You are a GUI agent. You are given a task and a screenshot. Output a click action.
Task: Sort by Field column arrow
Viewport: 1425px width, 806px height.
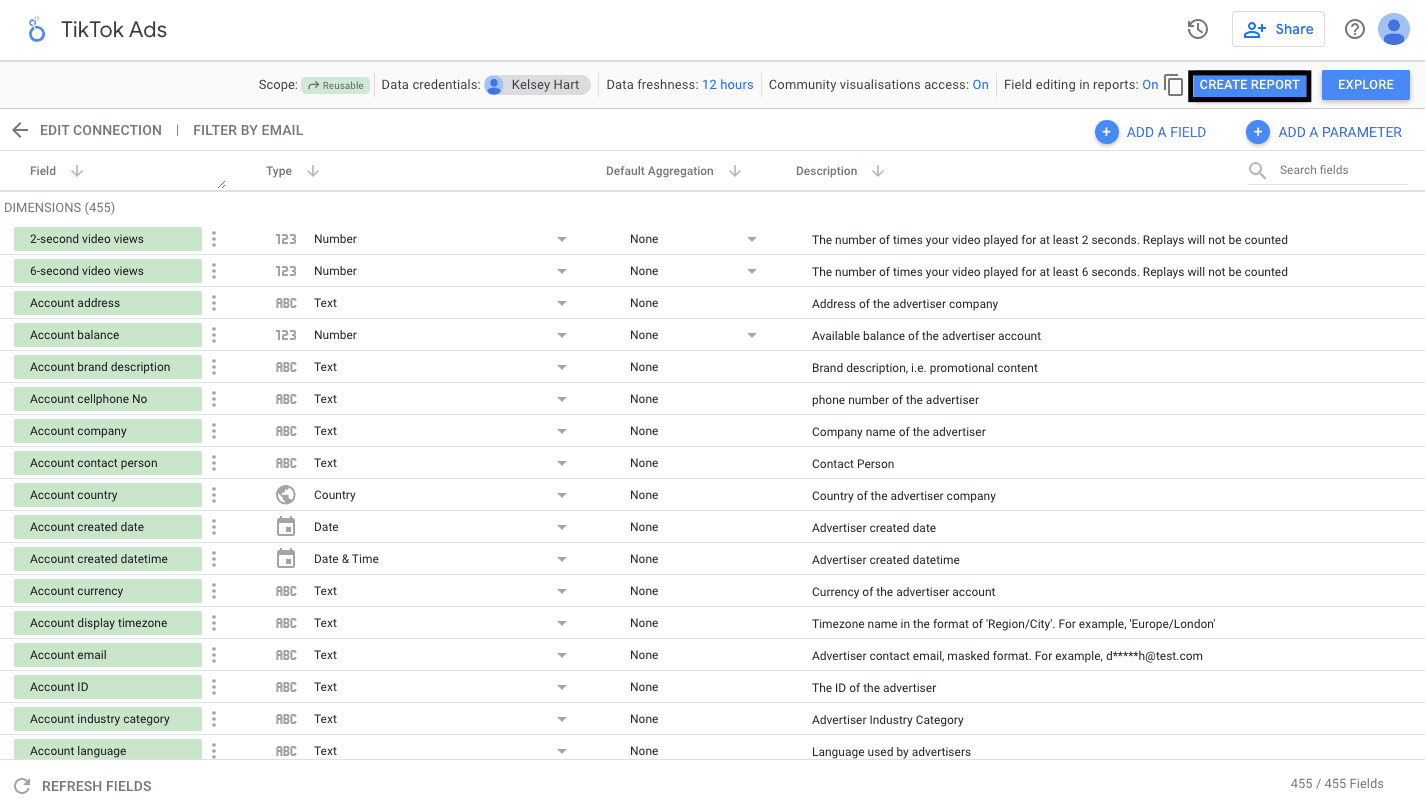[77, 171]
